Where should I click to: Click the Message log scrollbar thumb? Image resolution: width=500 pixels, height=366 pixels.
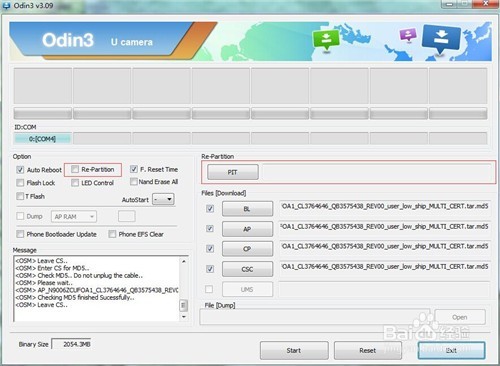point(184,305)
